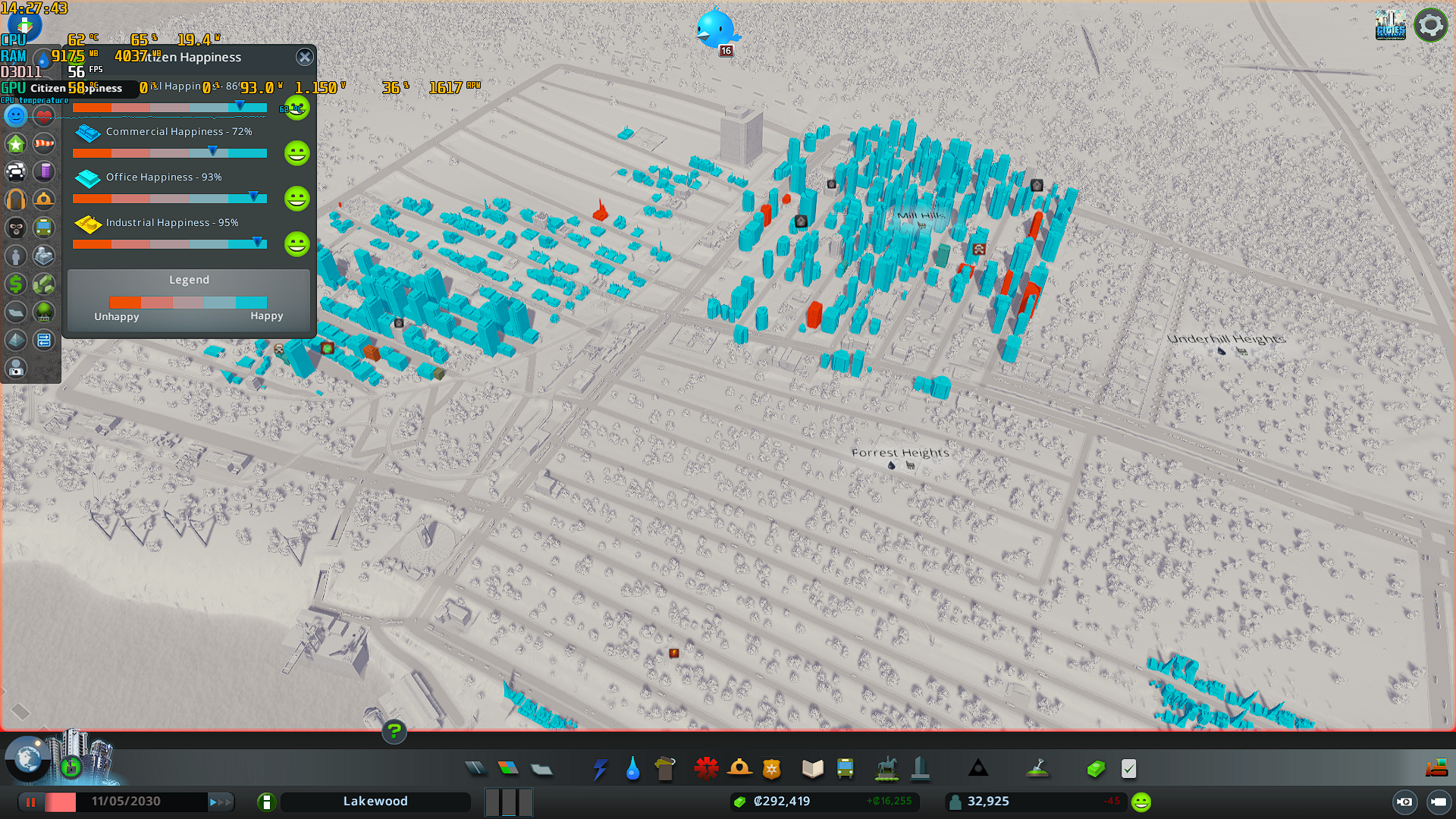
Task: Pause or resume the simulation
Action: coord(31,802)
